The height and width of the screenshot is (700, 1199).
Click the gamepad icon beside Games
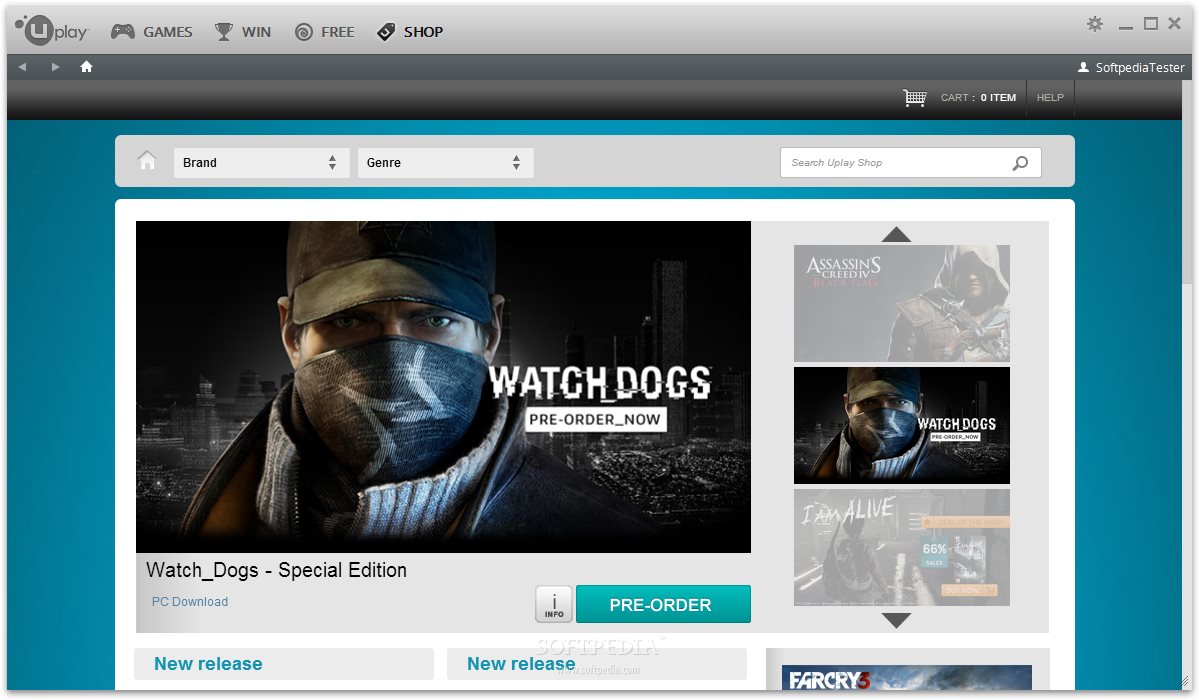[x=122, y=31]
